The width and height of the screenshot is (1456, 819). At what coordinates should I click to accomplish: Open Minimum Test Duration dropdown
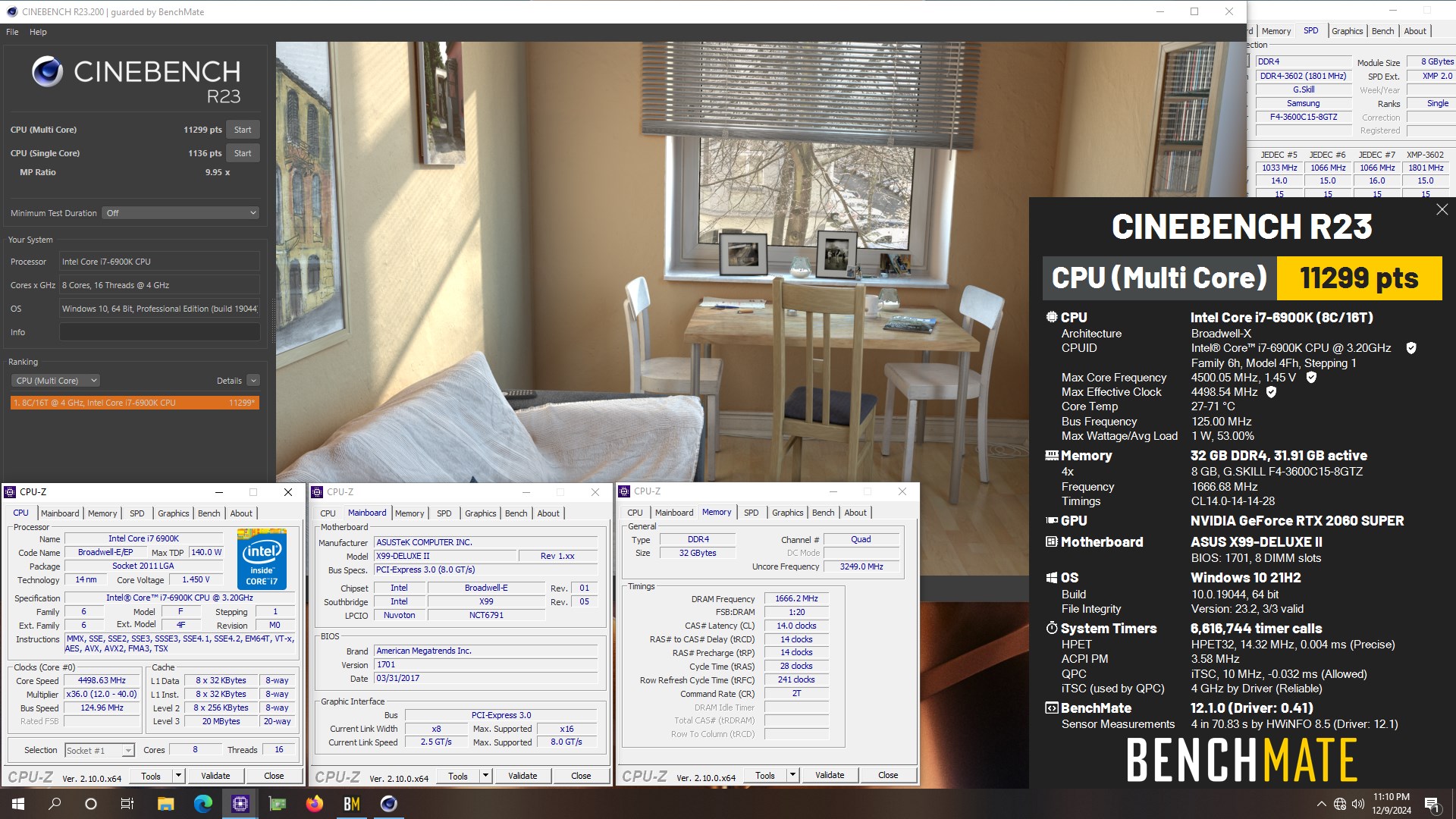click(181, 213)
